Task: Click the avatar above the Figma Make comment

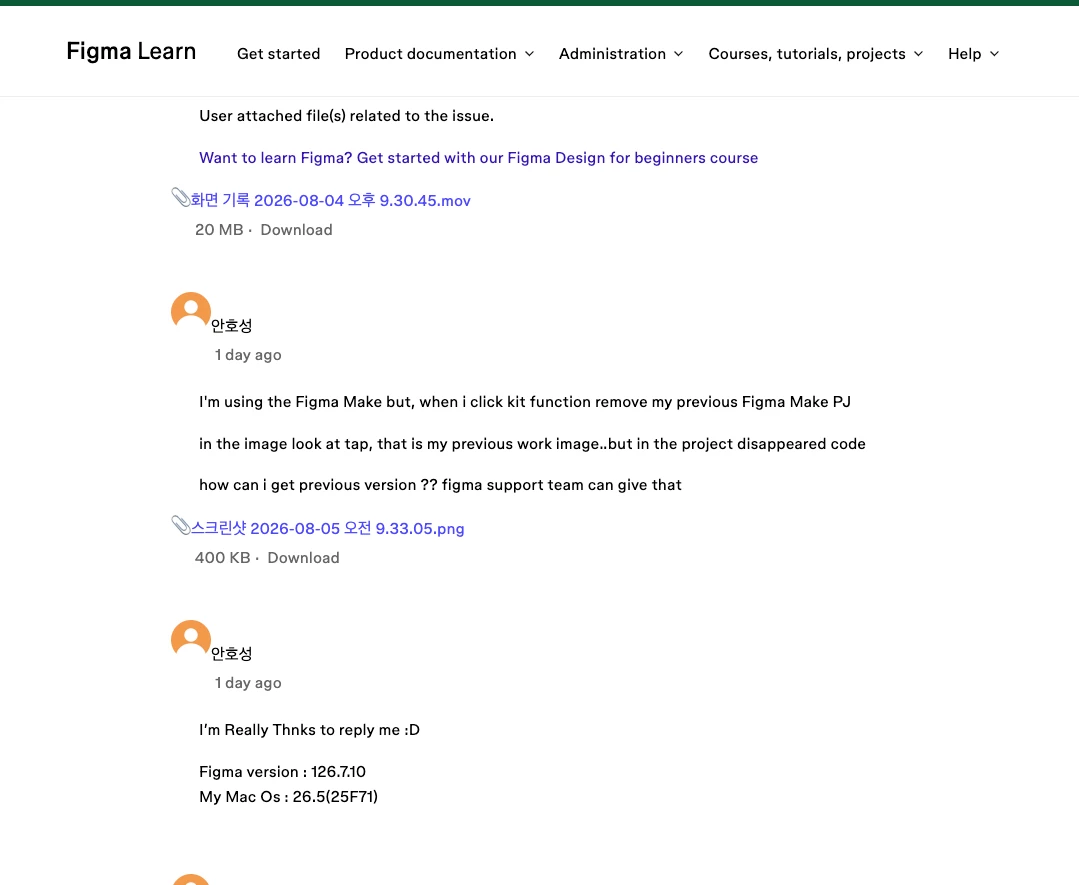Action: click(191, 311)
